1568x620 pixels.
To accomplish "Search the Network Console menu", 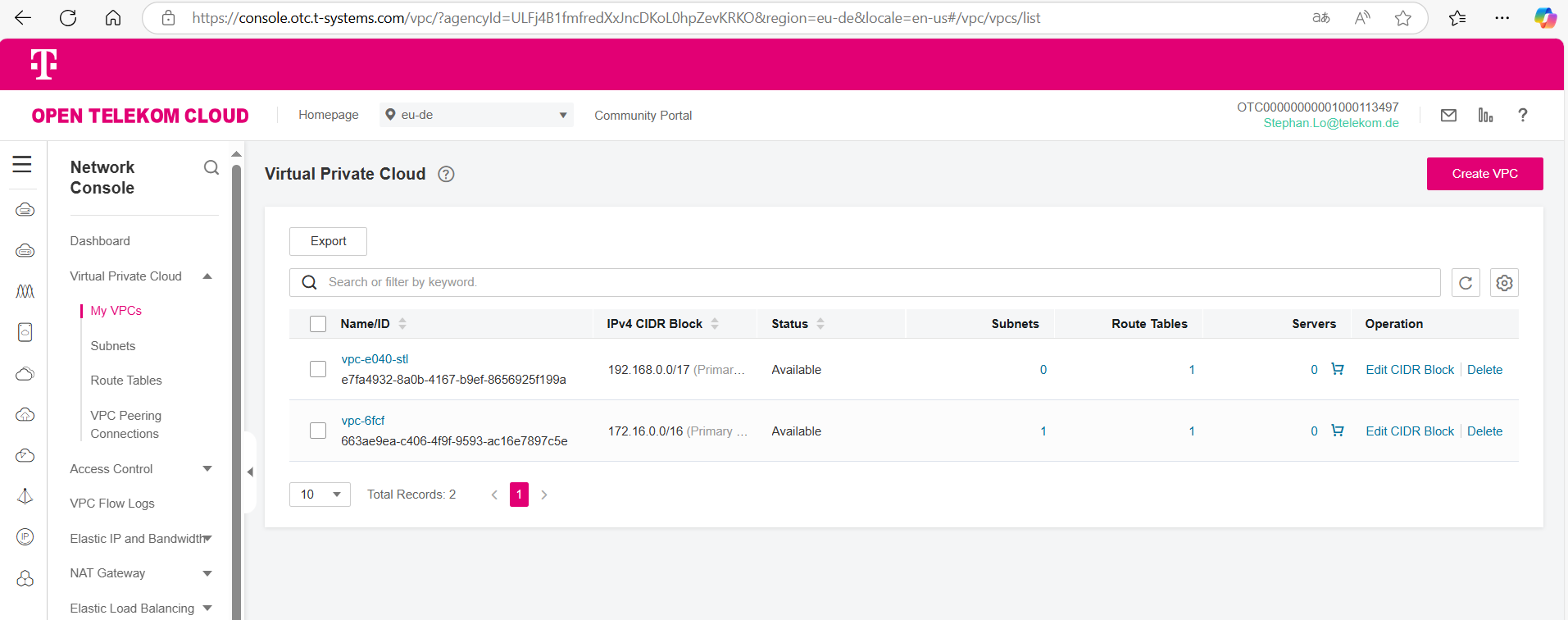I will (x=211, y=167).
